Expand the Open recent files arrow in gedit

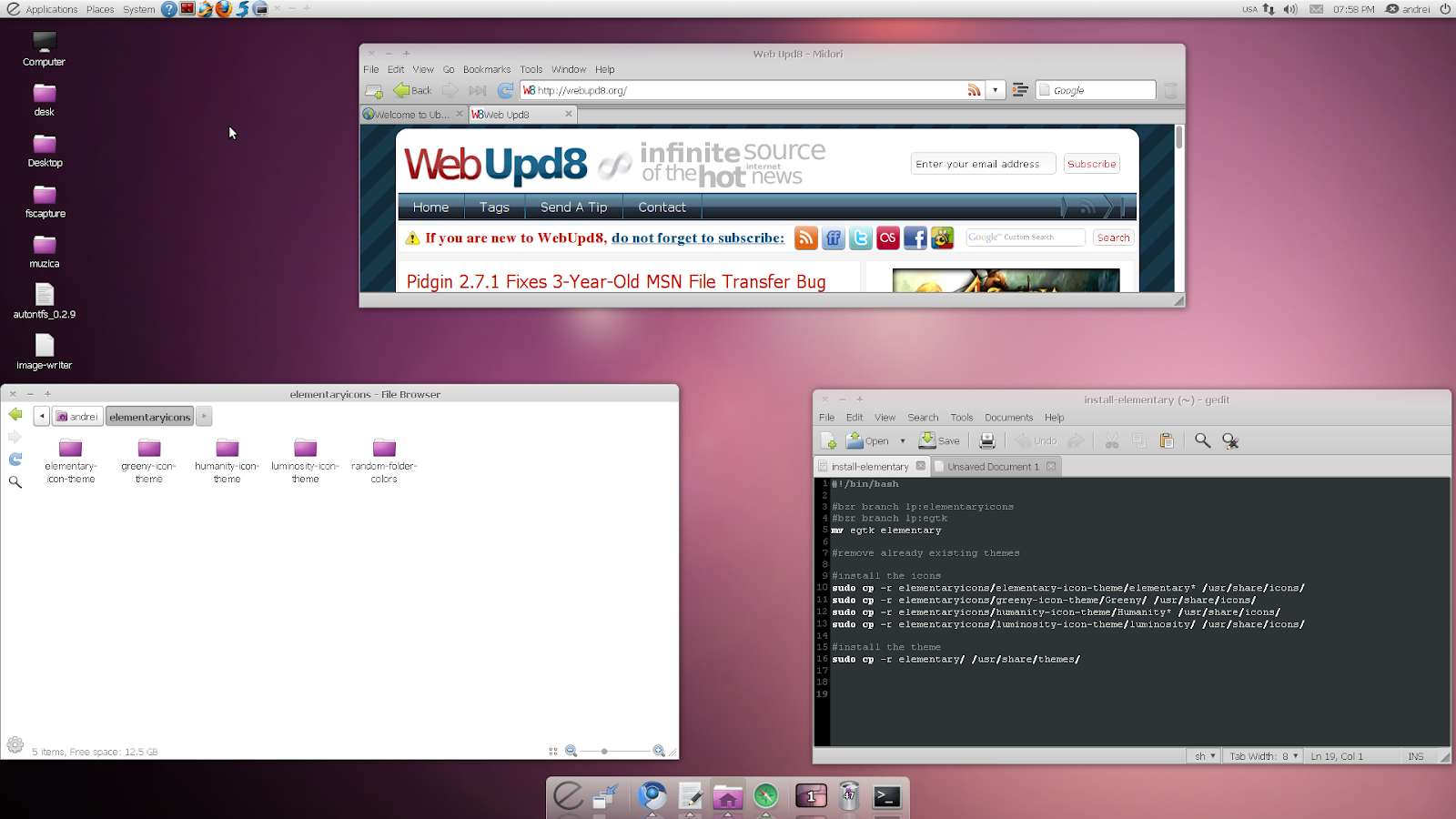903,440
